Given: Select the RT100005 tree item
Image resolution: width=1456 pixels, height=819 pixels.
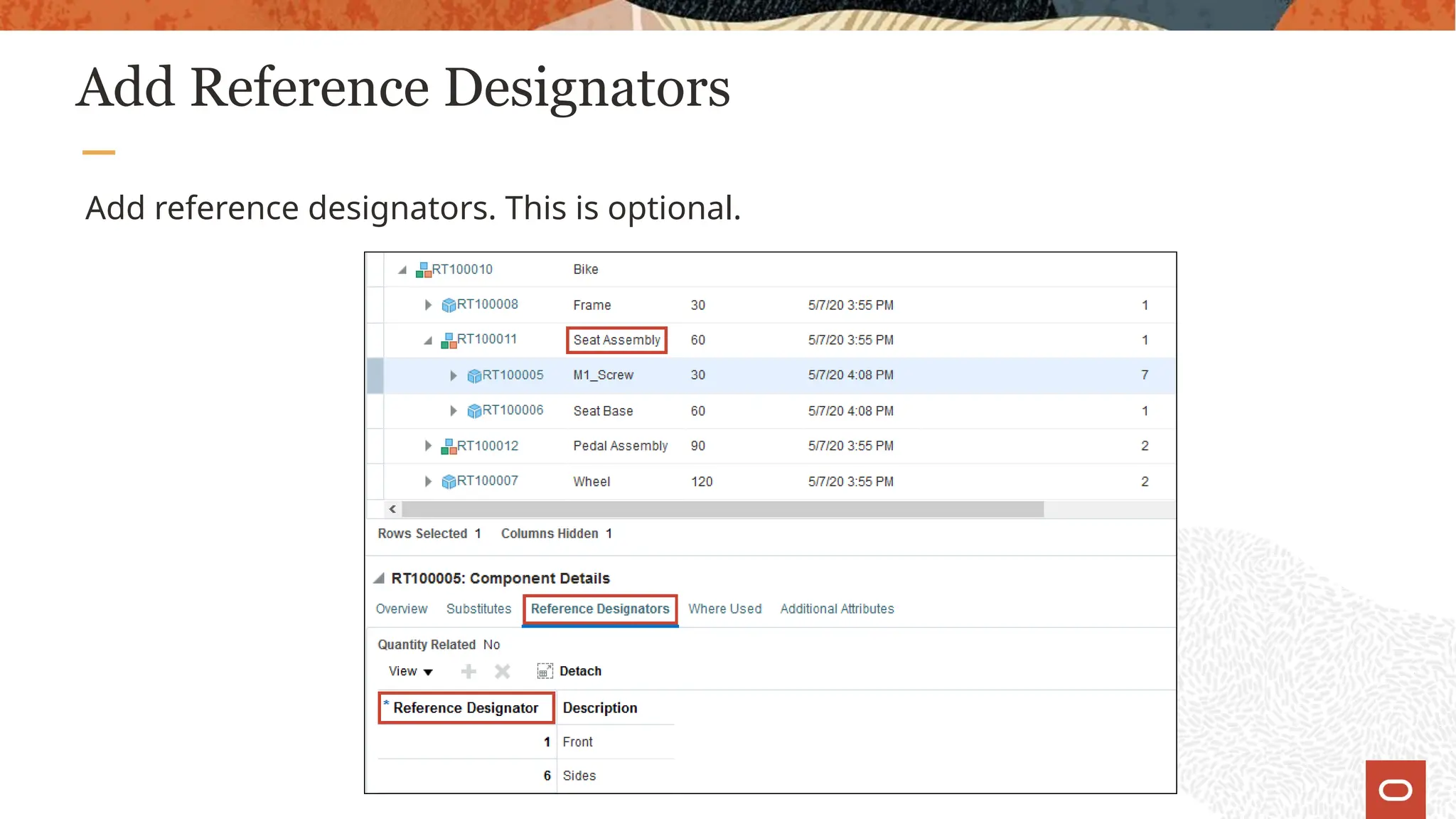Looking at the screenshot, I should tap(513, 375).
